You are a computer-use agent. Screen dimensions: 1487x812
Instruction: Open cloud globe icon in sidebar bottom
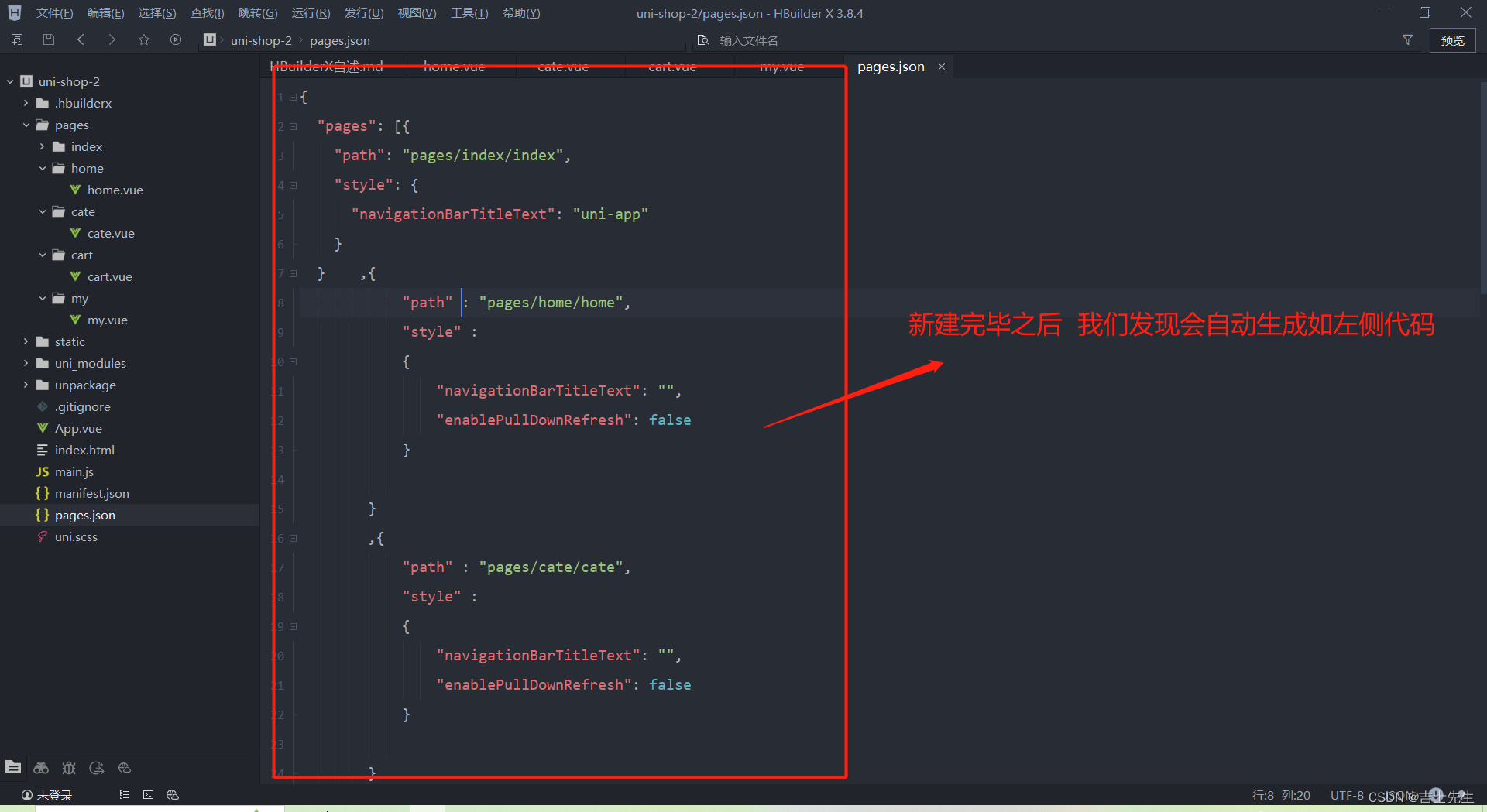tap(125, 767)
